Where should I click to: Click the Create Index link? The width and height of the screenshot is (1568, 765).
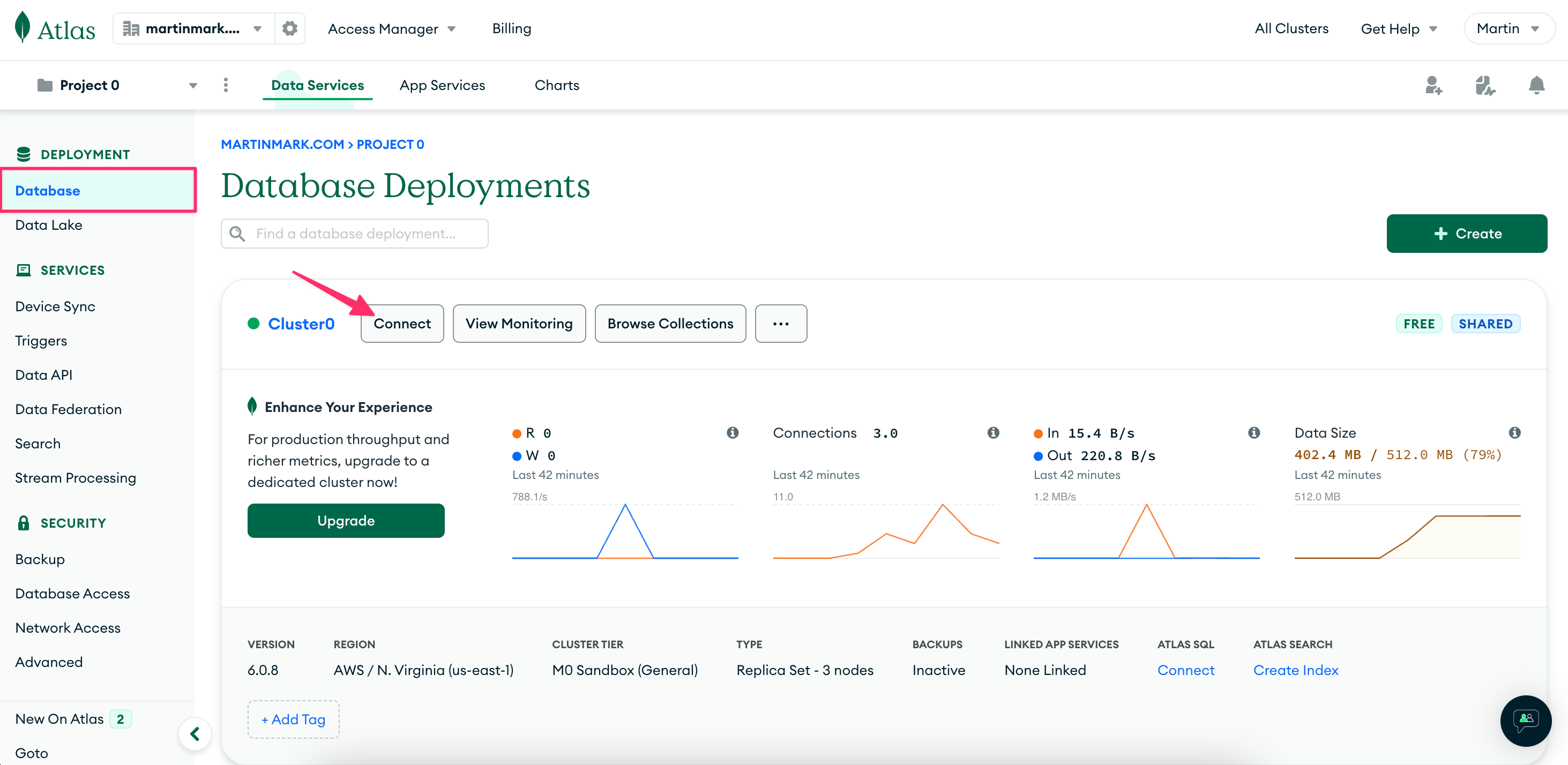coord(1295,670)
